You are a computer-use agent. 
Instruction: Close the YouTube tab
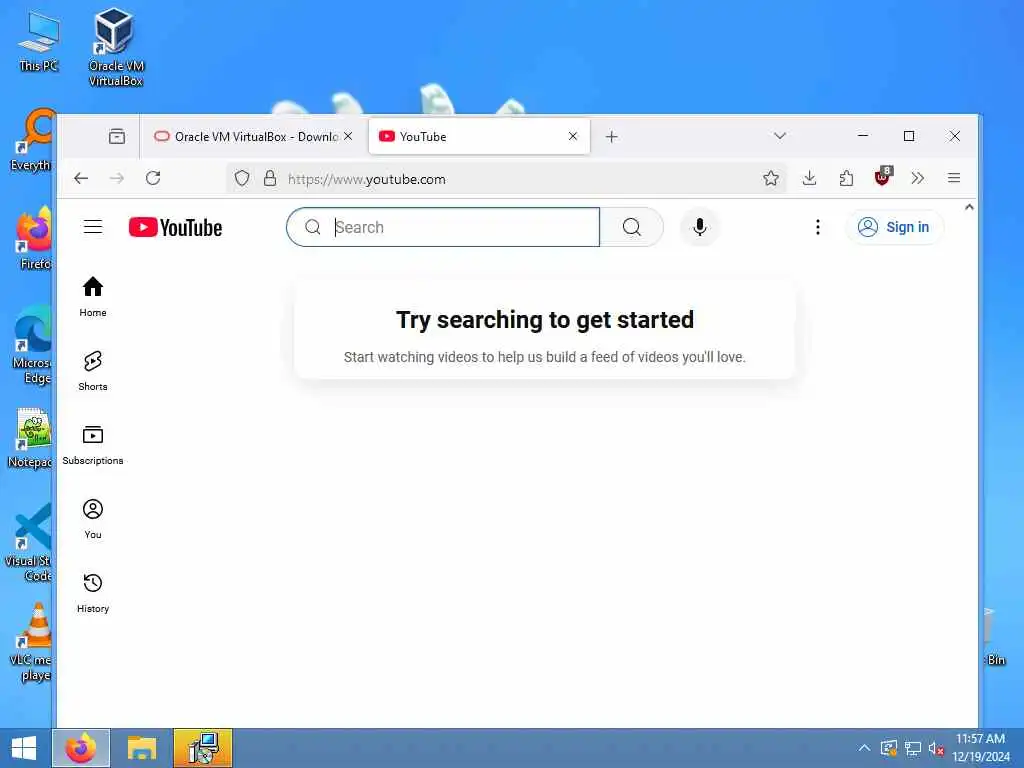(573, 136)
